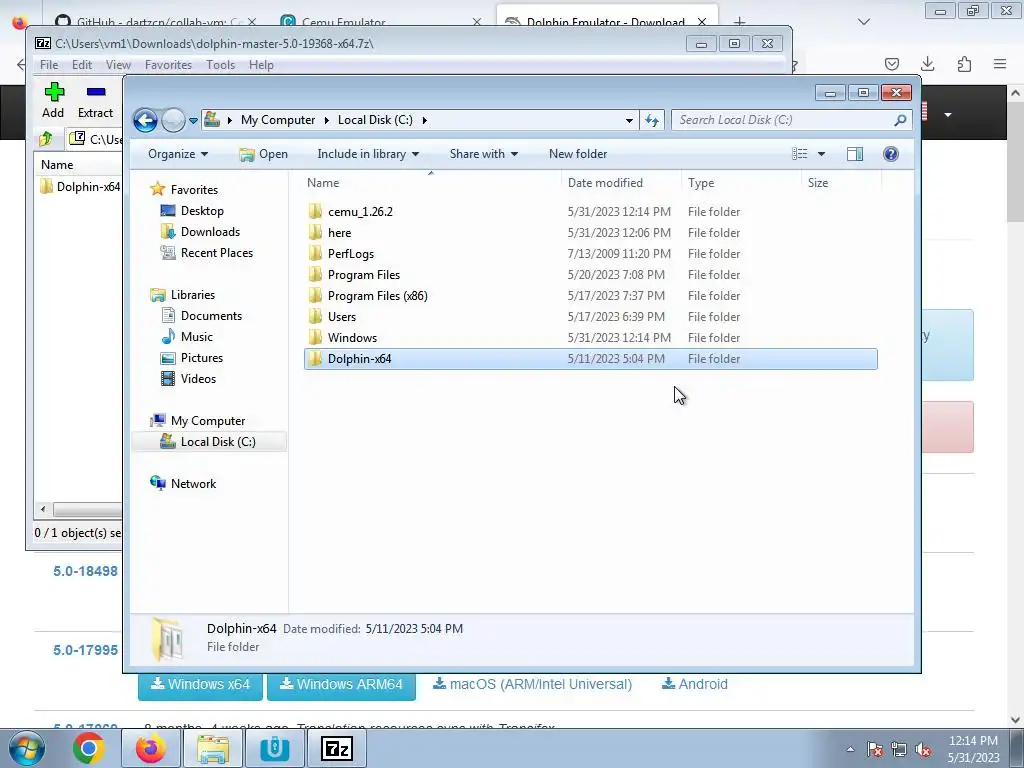Open recent locations dropdown beside navigation arrows

click(193, 121)
